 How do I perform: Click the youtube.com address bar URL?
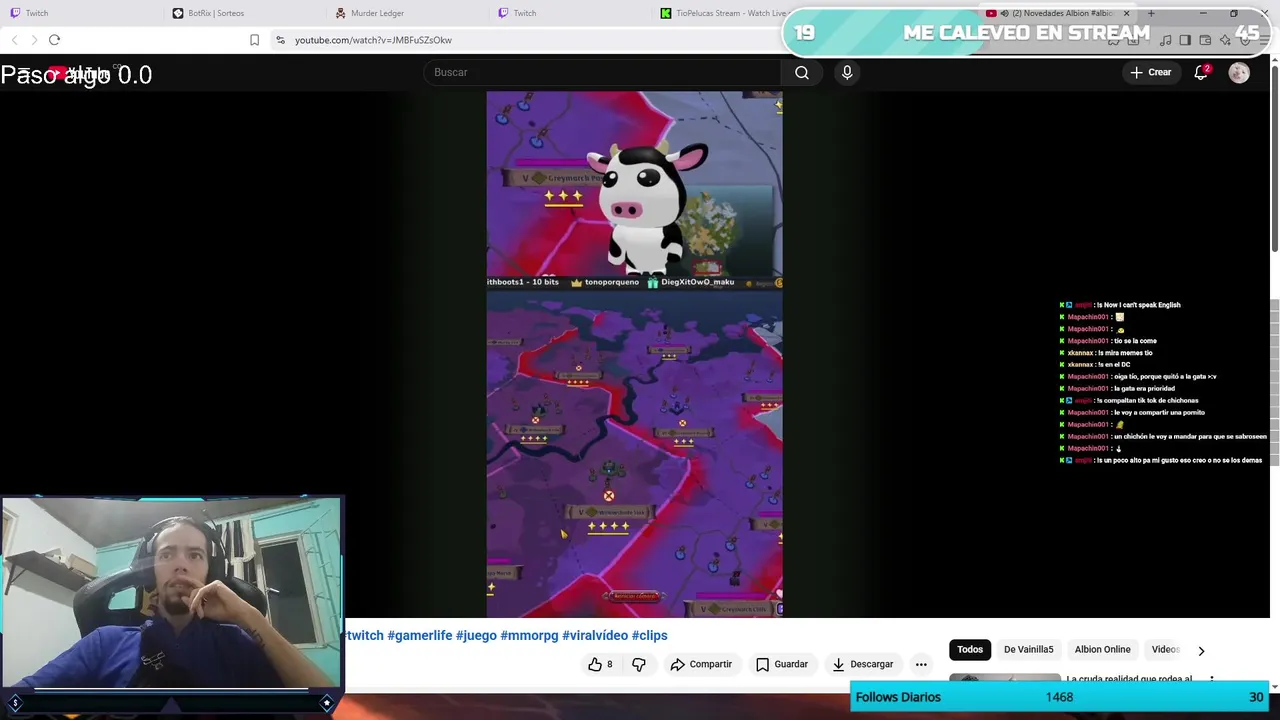tap(373, 40)
